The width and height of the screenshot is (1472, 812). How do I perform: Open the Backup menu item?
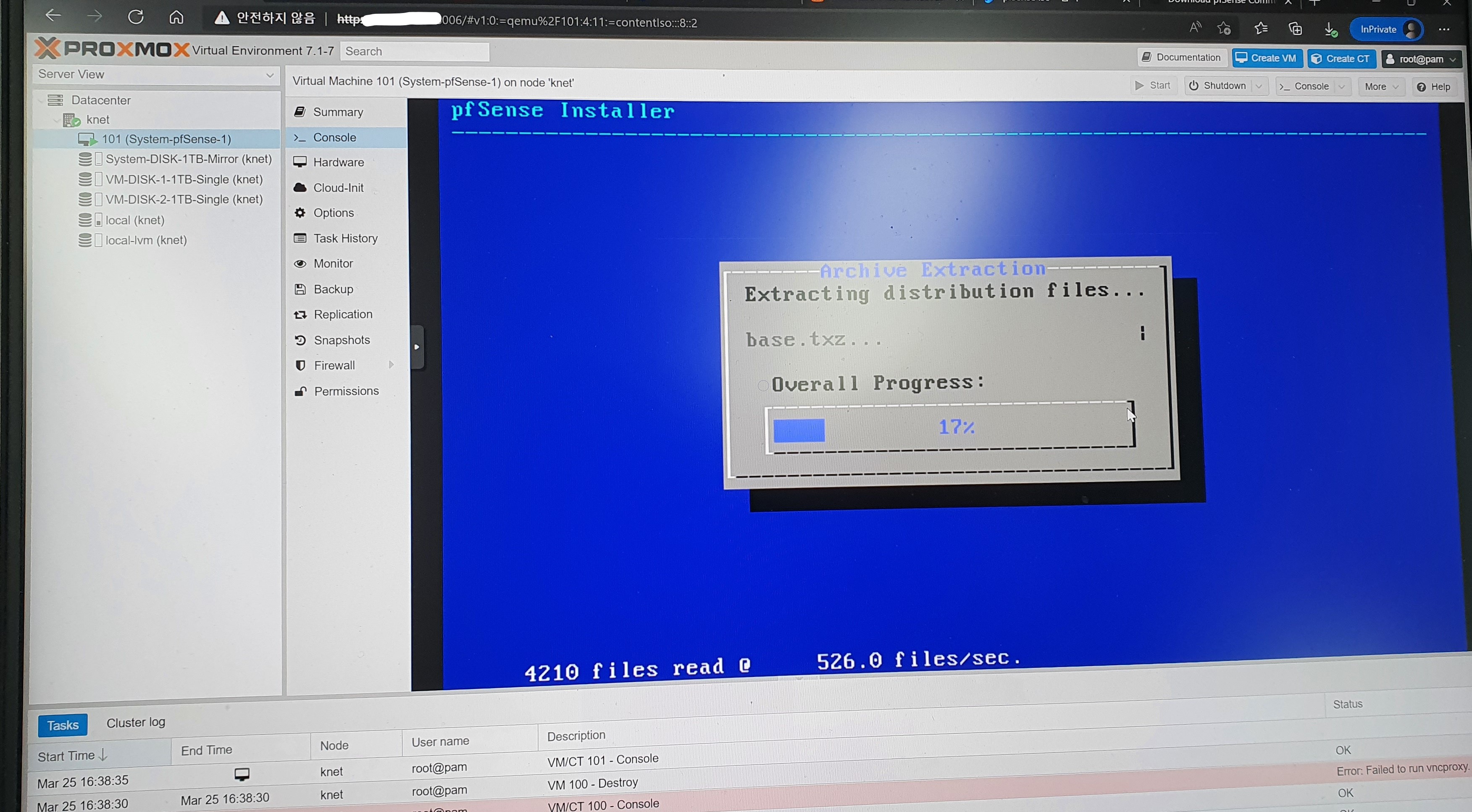click(333, 289)
